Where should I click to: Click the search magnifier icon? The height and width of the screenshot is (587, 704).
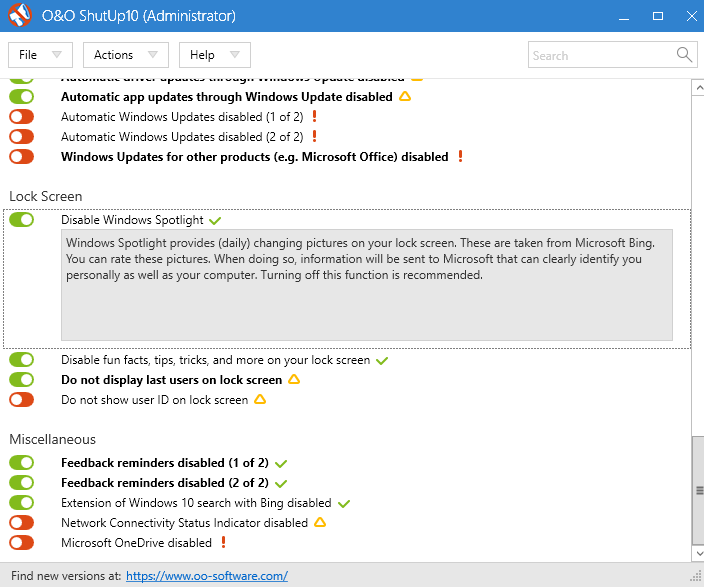click(684, 55)
